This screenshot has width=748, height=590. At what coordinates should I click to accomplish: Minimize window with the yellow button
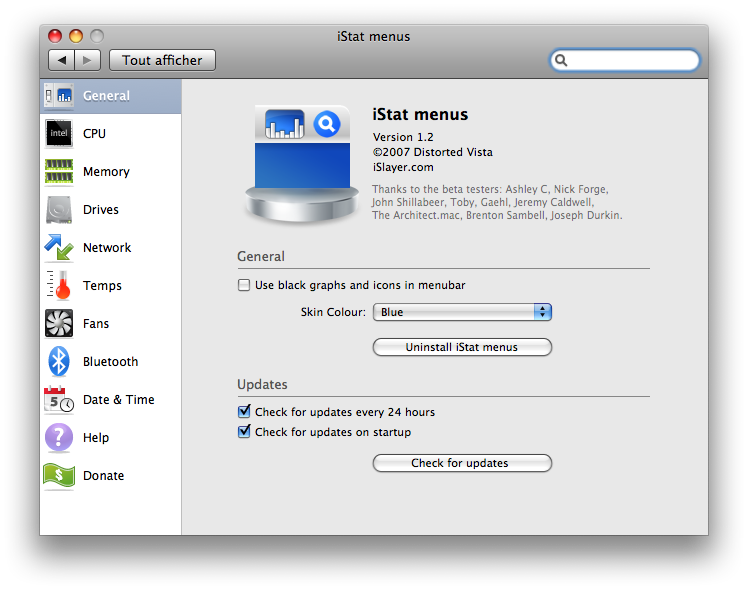pos(76,36)
